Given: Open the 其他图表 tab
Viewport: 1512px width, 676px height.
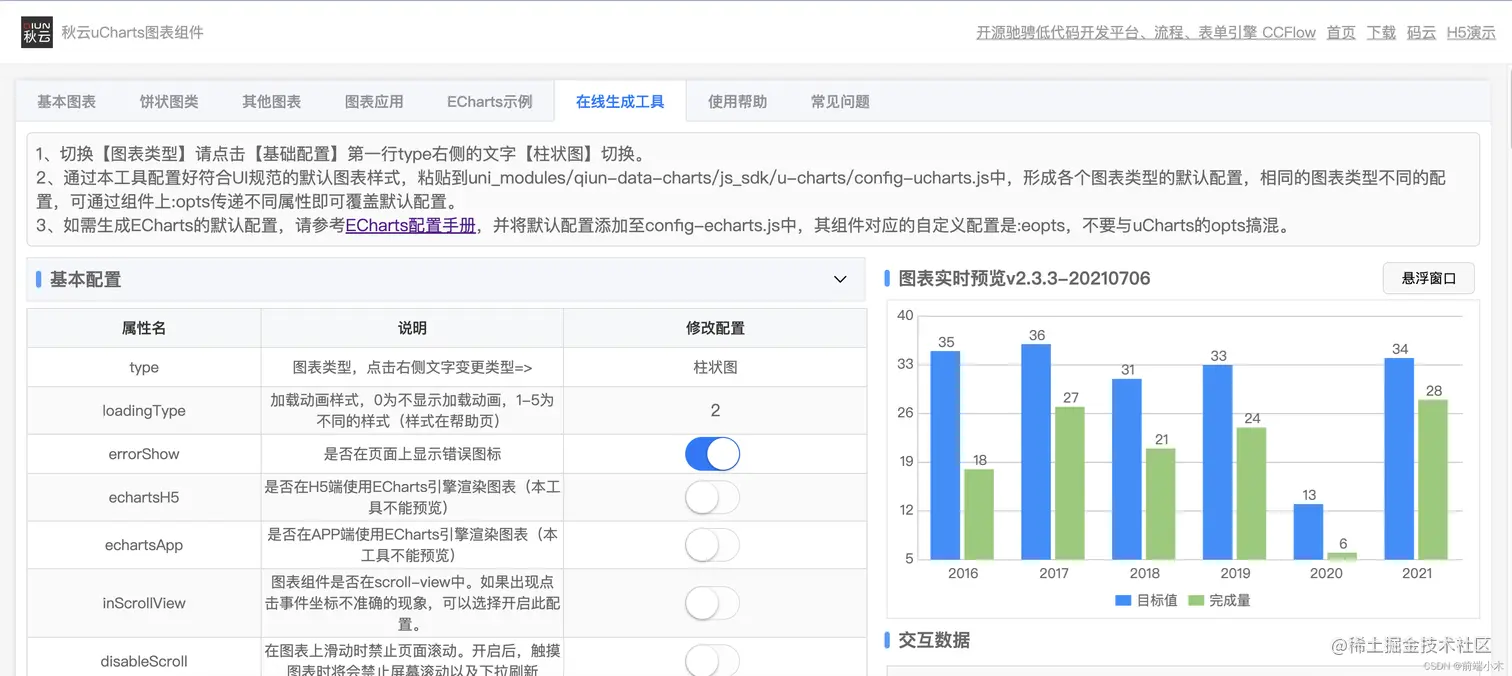Looking at the screenshot, I should click(x=271, y=102).
